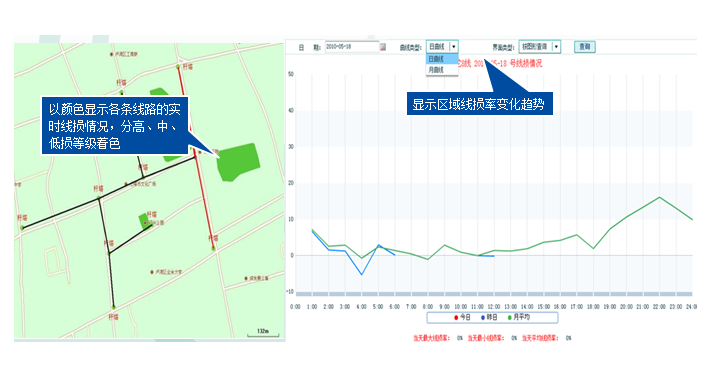Expand the 曲线类型 dropdown arrow
Viewport: 711px width, 378px height.
[x=453, y=47]
